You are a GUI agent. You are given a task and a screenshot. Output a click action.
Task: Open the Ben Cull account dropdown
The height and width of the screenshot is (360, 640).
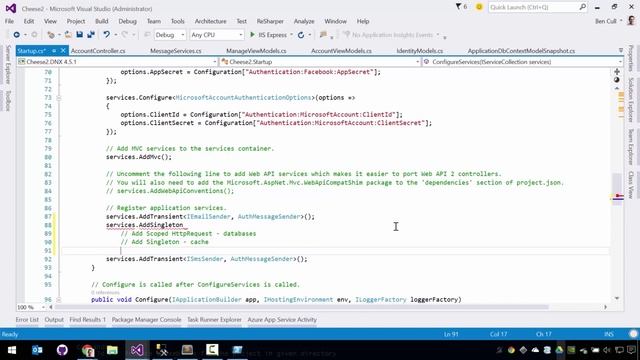click(x=609, y=21)
